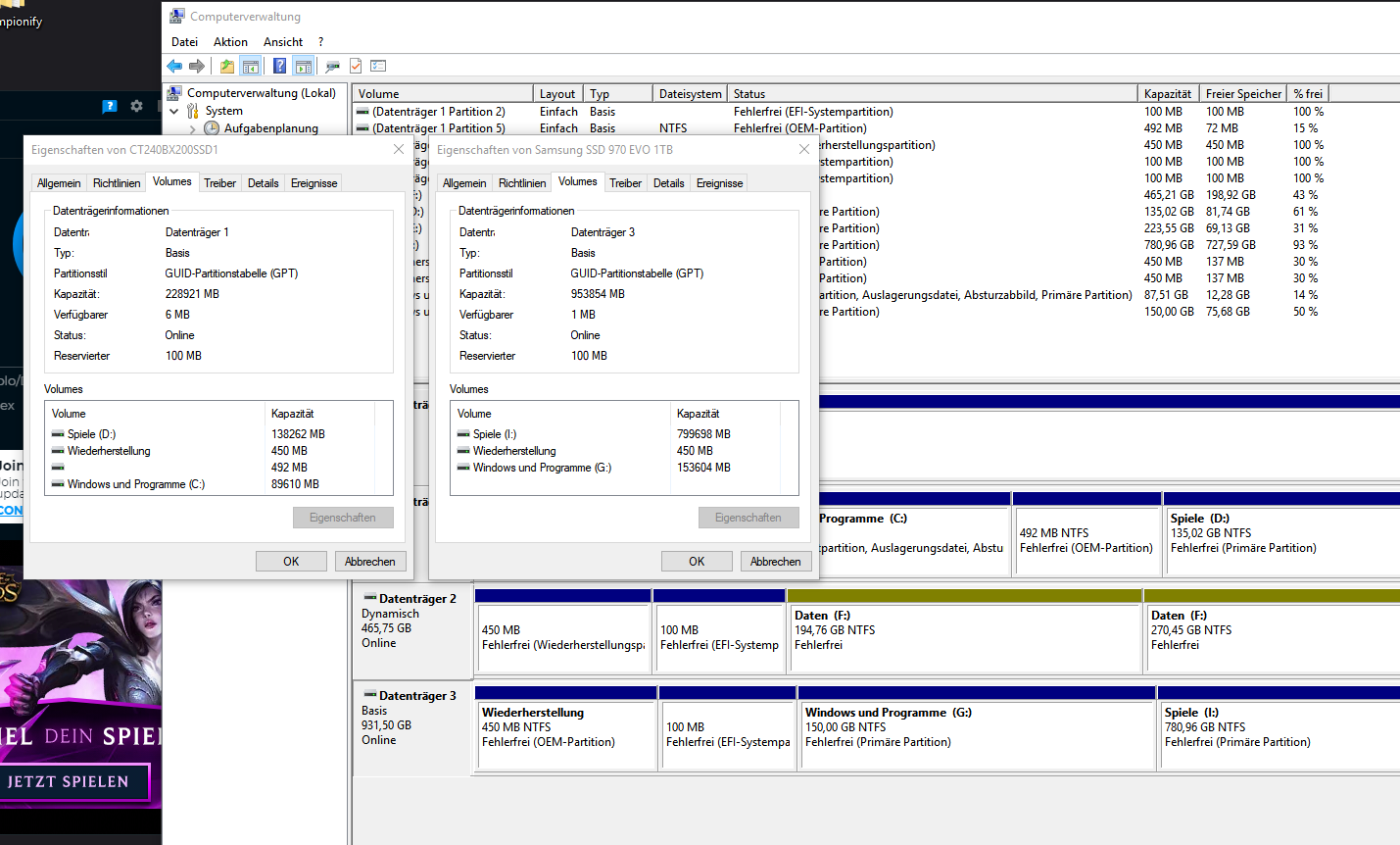Click OK in Samsung SSD 970 properties dialog
1400x845 pixels.
coord(697,561)
